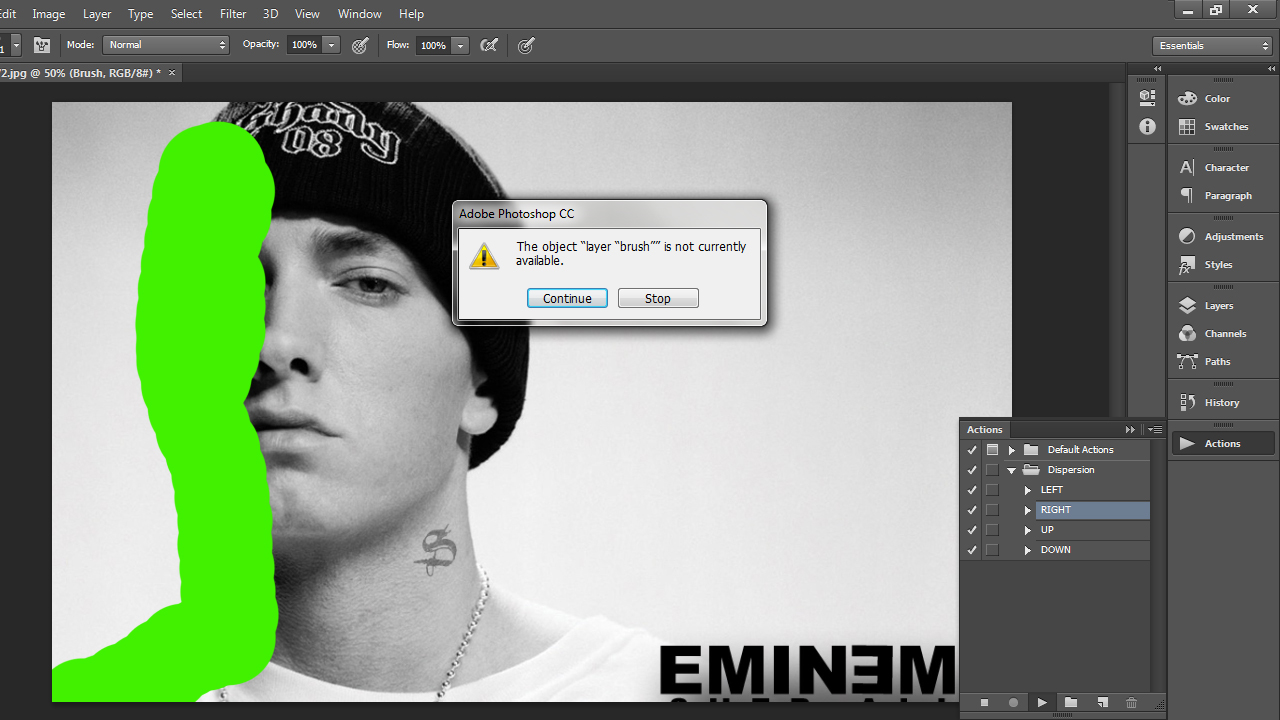Collapse the icon dock double-arrow

point(1158,68)
